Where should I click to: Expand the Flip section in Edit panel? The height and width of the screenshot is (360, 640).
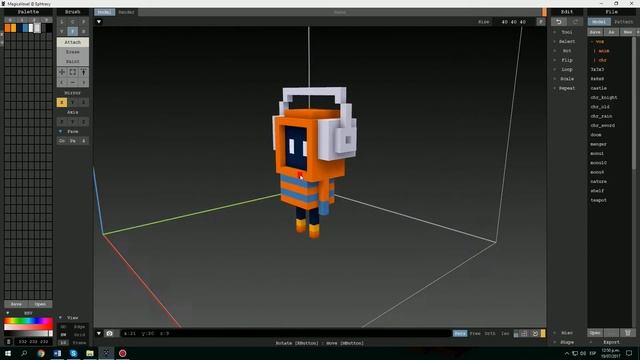(x=567, y=60)
